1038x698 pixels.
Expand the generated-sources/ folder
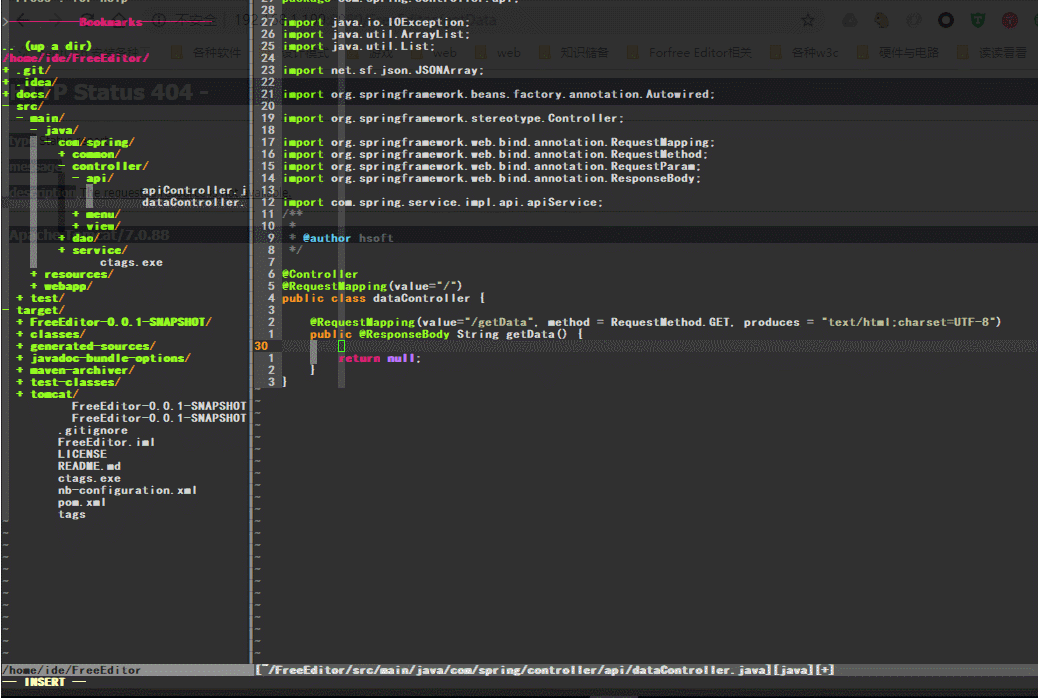pos(93,346)
